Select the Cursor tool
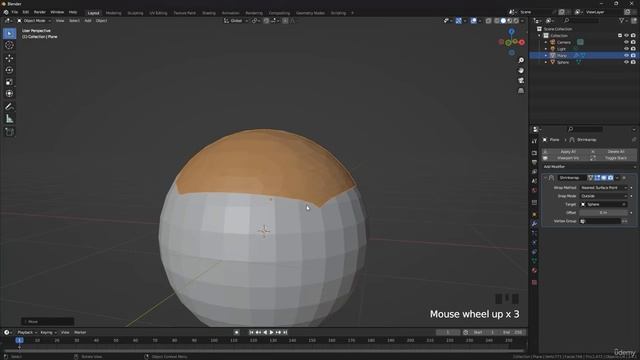 tap(9, 45)
